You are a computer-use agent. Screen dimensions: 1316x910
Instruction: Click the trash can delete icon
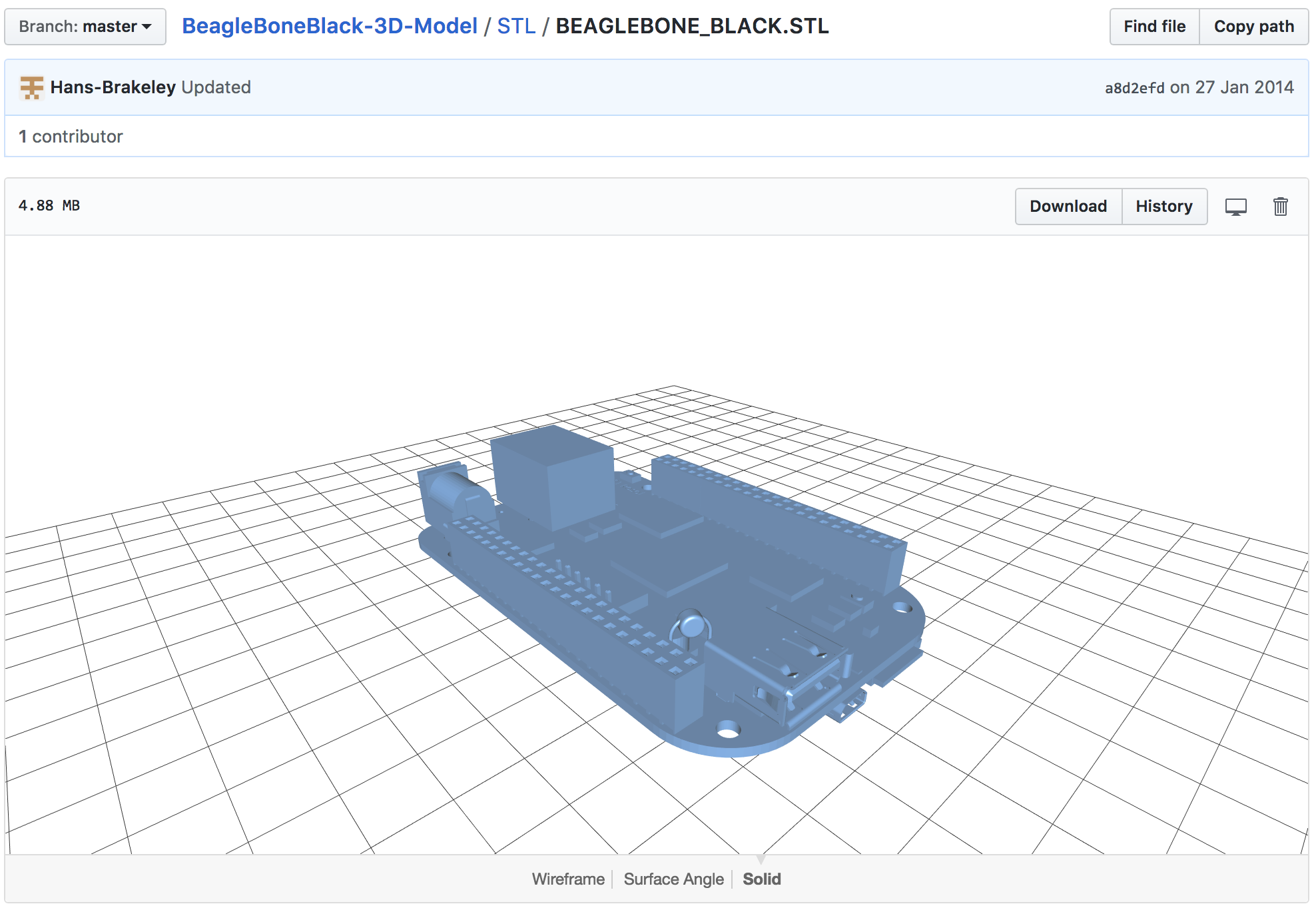[x=1281, y=207]
